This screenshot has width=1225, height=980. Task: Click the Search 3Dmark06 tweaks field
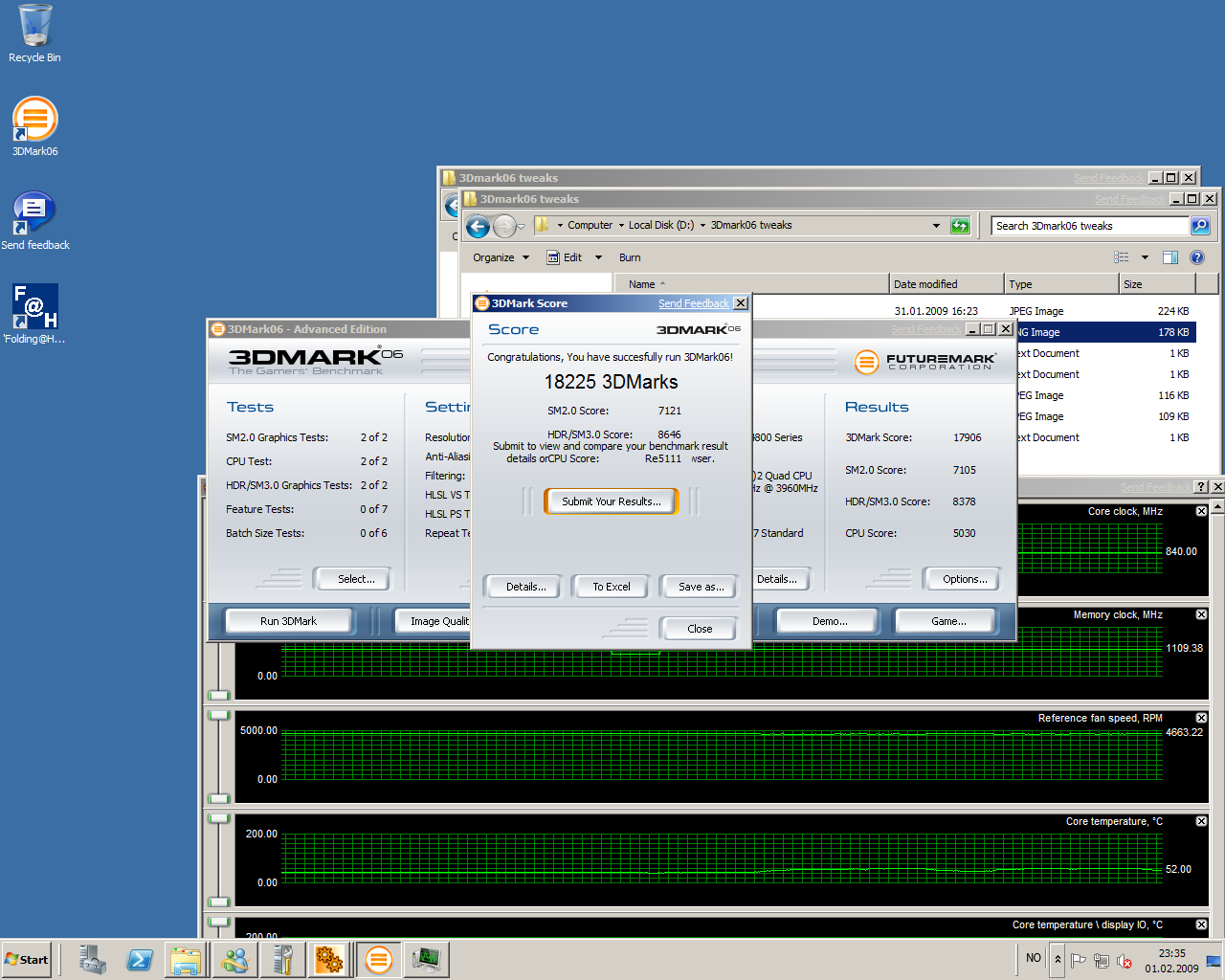tap(1090, 226)
